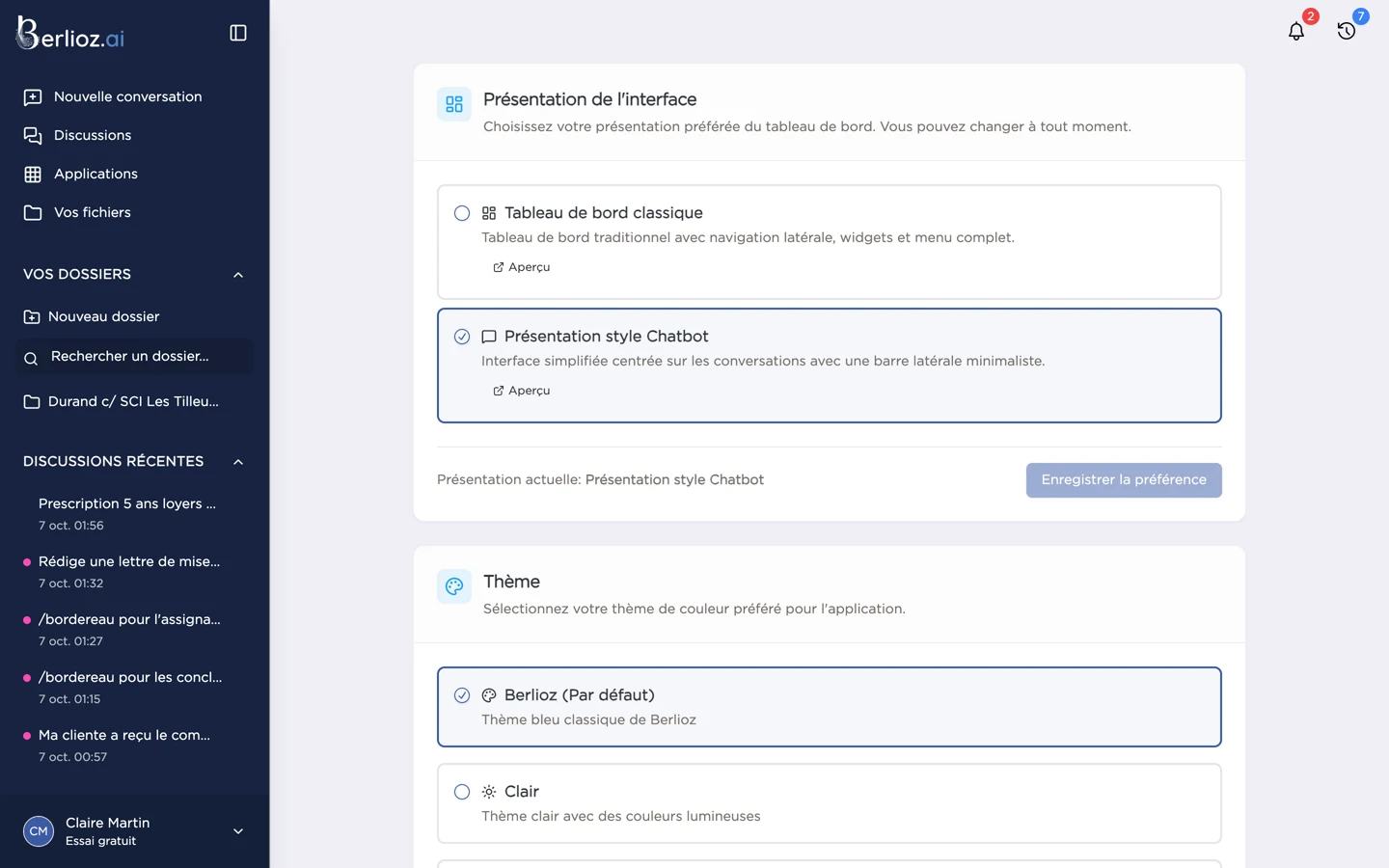The height and width of the screenshot is (868, 1389).
Task: Open the notifications bell
Action: coord(1296,31)
